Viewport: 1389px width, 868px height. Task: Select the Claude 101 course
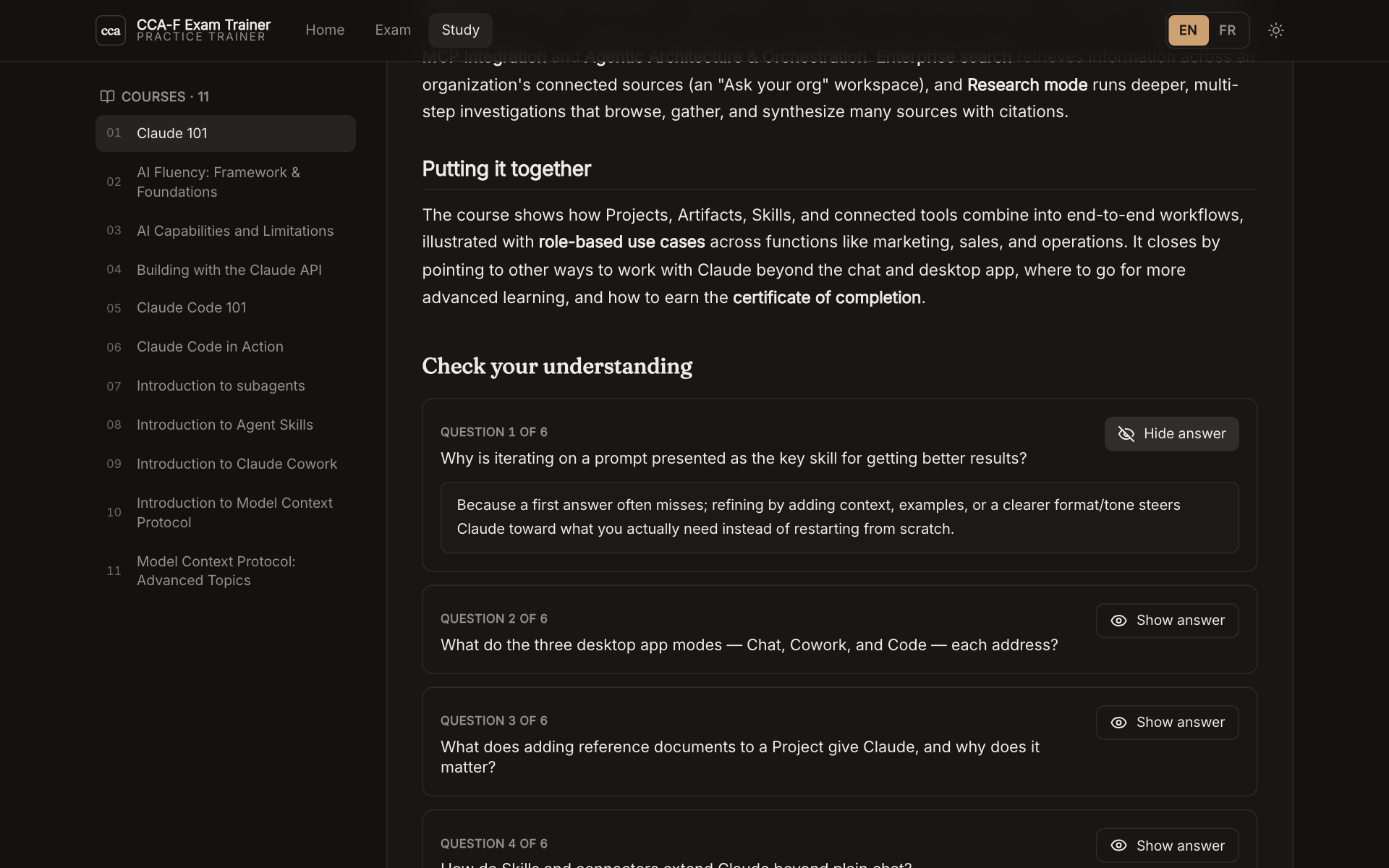226,133
